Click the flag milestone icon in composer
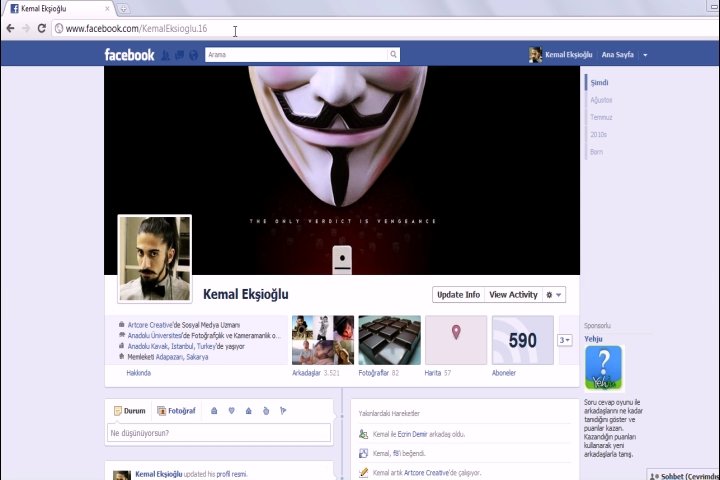720x480 pixels. click(283, 411)
